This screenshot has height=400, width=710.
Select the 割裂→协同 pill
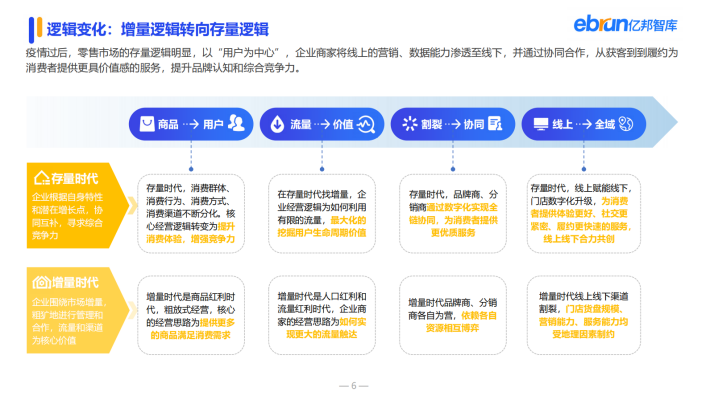[x=453, y=124]
